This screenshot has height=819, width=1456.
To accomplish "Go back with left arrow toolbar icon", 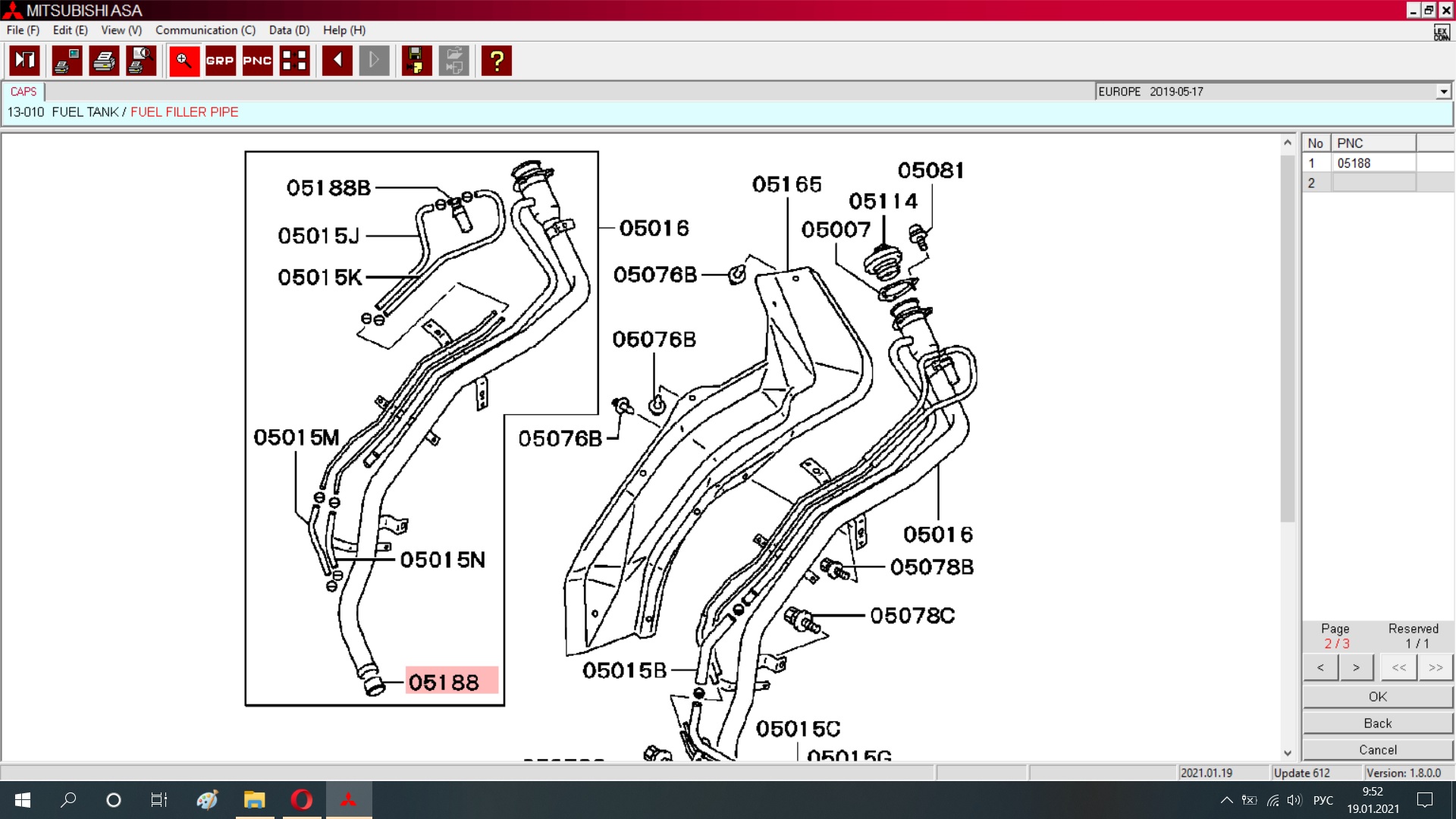I will coord(337,61).
